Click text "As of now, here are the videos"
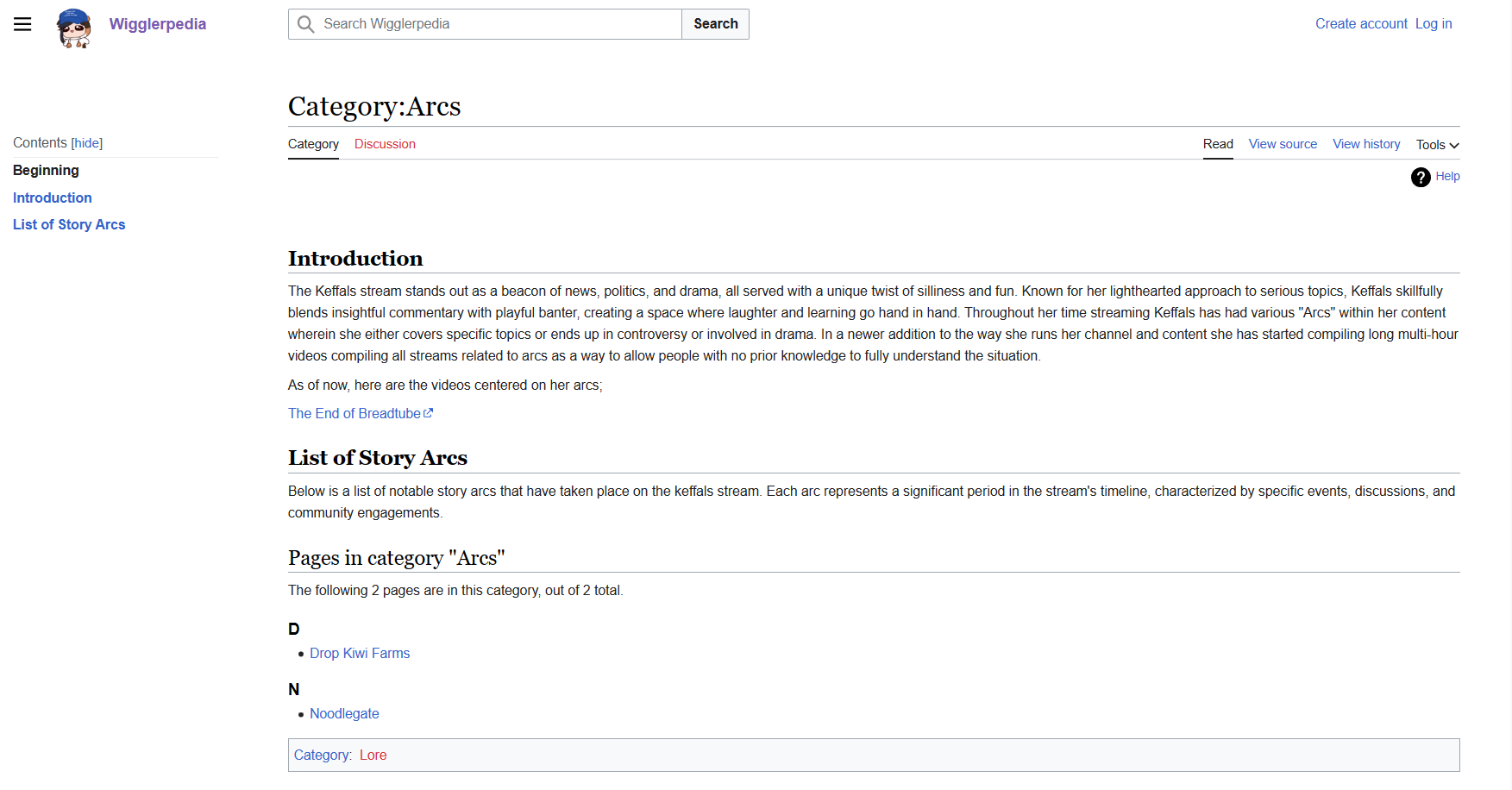Screen dimensions: 1512x790 (380, 386)
